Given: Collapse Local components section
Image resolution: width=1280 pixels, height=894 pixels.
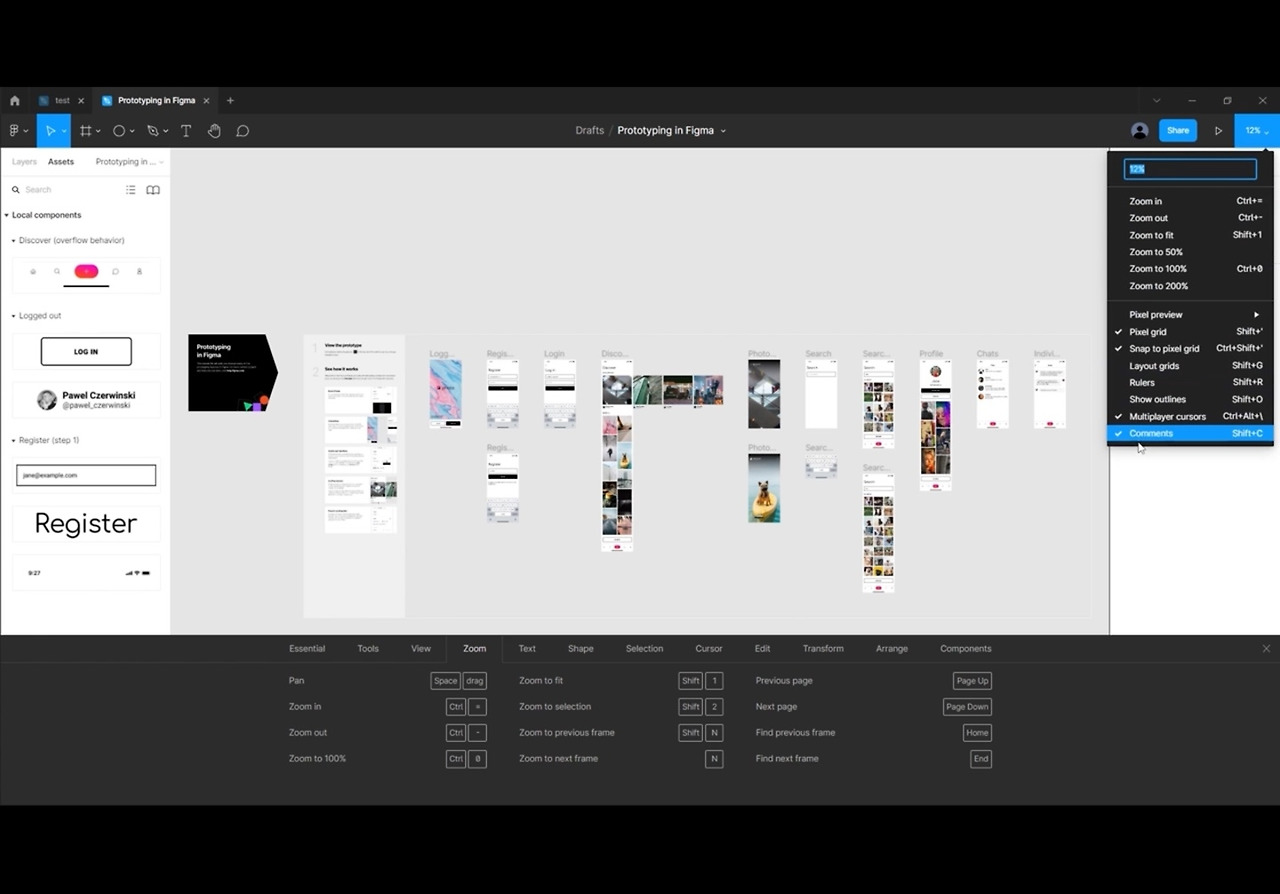Looking at the screenshot, I should 6,216.
